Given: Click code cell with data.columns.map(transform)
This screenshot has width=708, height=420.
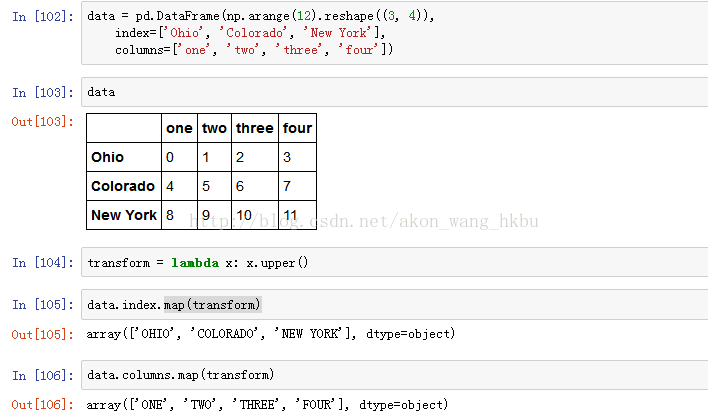Looking at the screenshot, I should click(395, 375).
